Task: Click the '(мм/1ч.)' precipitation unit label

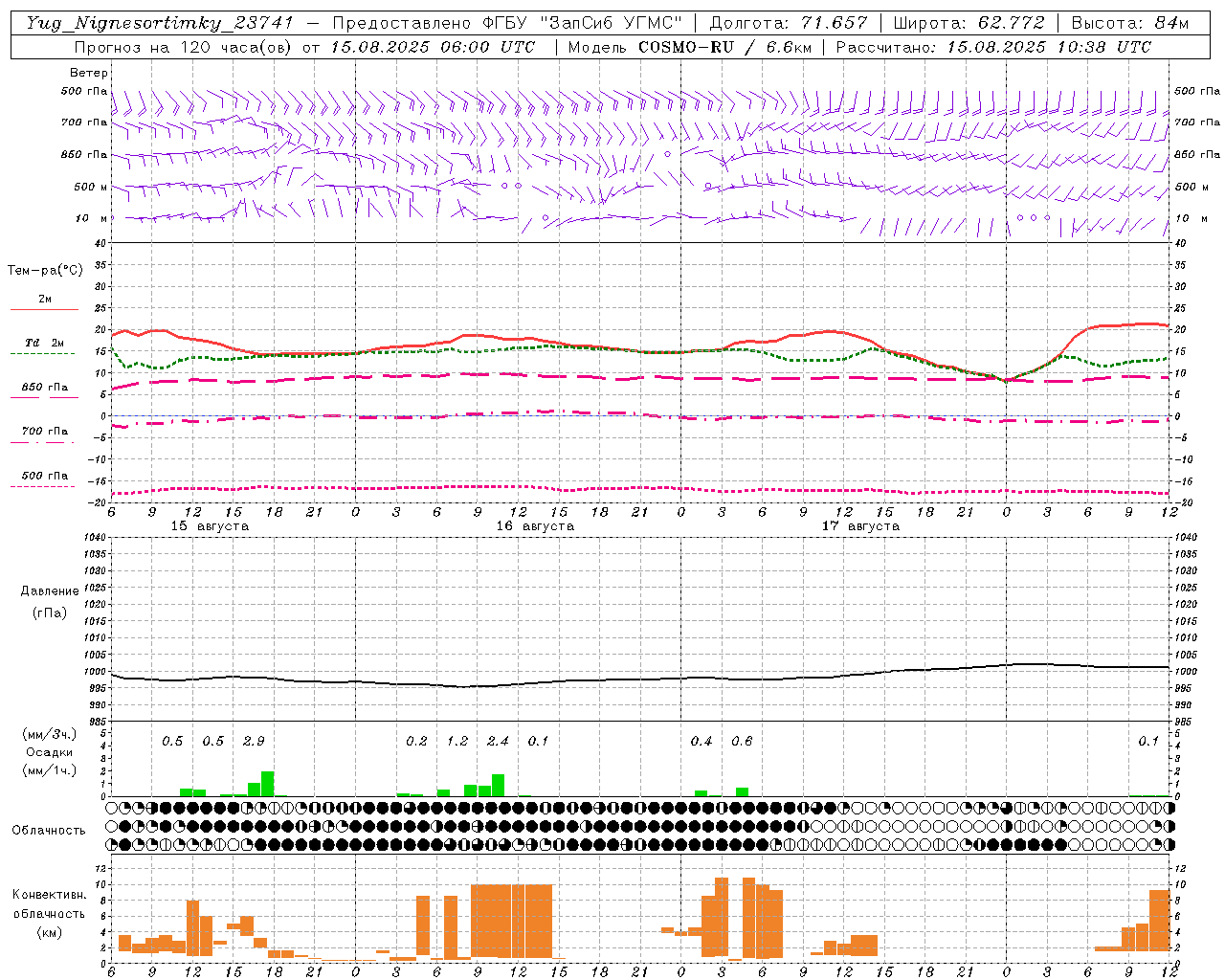Action: tap(50, 770)
